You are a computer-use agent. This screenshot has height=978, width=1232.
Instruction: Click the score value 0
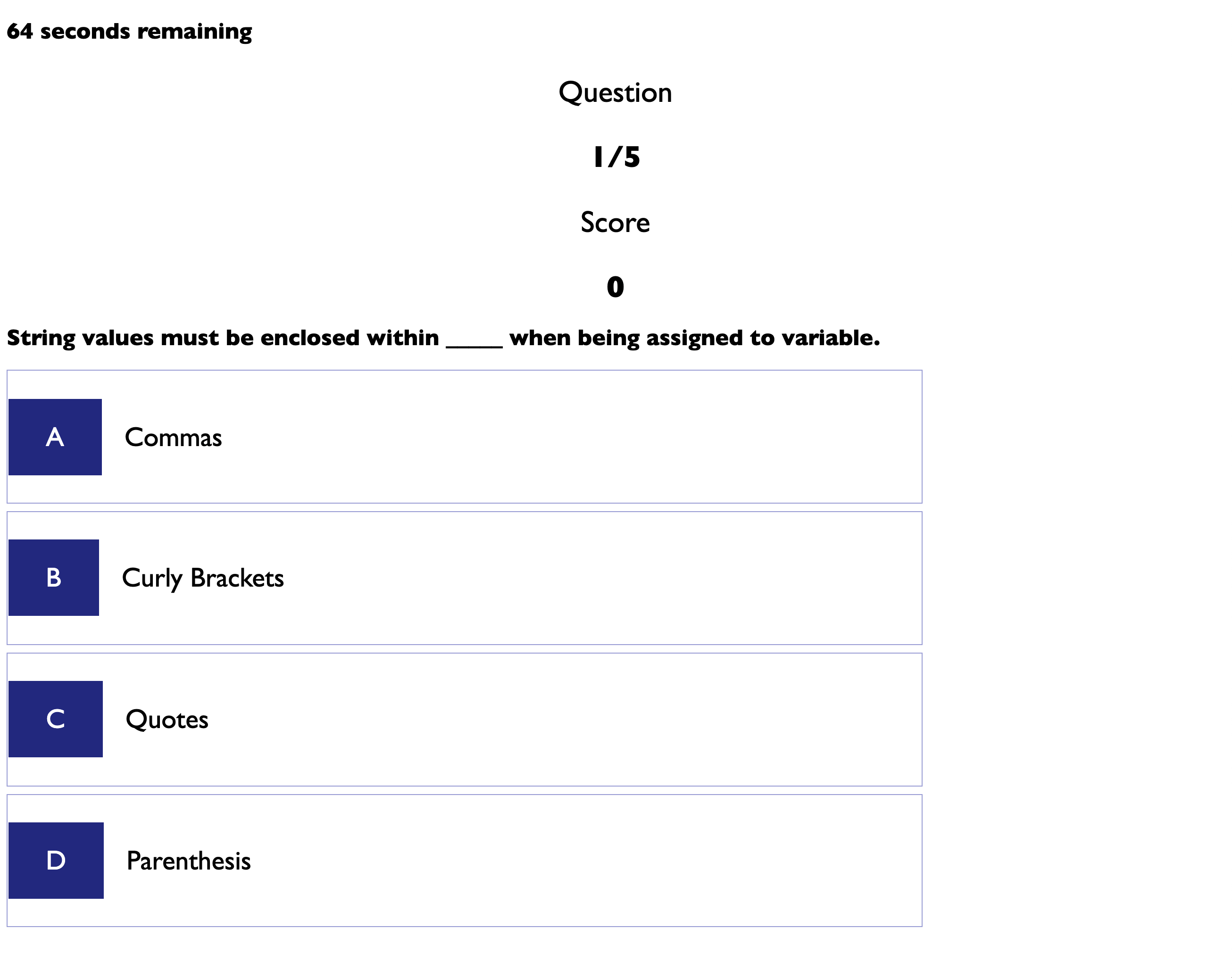pyautogui.click(x=616, y=287)
